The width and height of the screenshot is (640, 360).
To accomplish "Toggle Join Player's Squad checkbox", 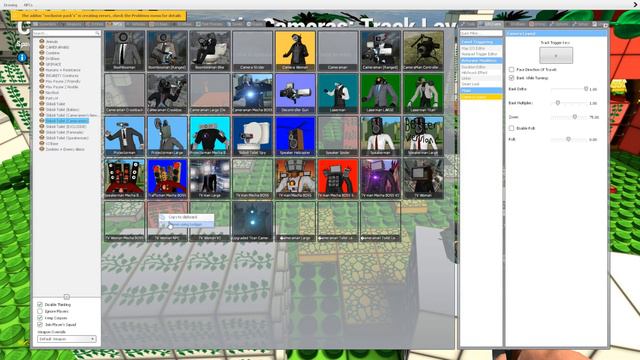I will [40, 324].
